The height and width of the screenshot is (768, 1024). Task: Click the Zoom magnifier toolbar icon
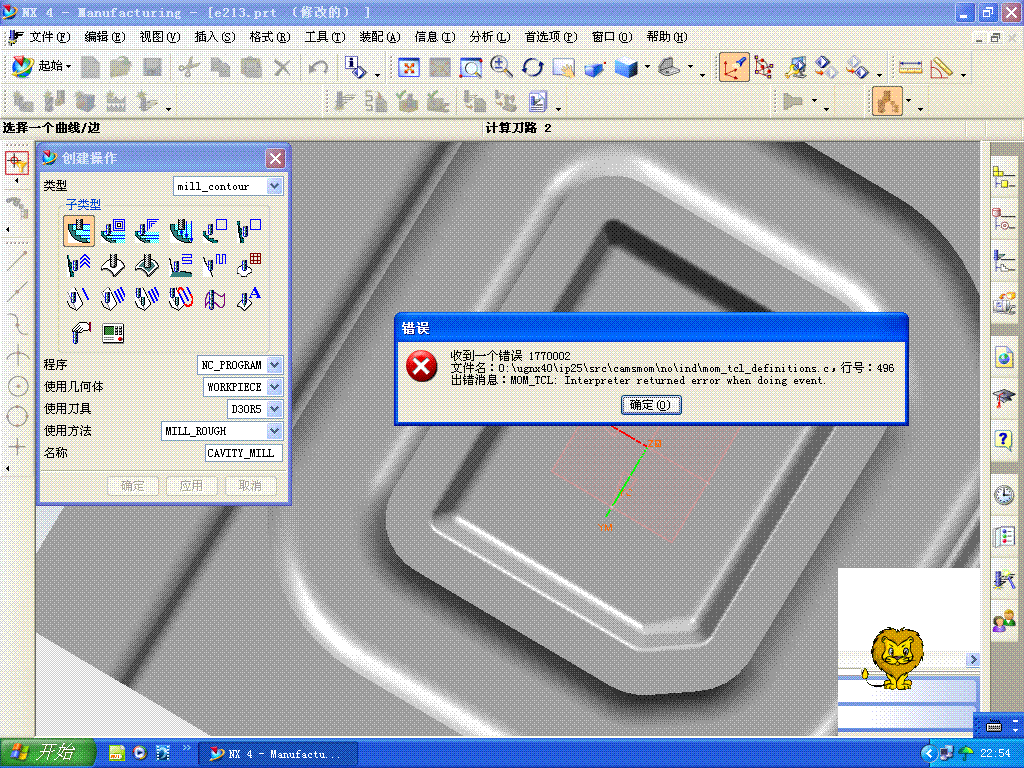pyautogui.click(x=501, y=67)
